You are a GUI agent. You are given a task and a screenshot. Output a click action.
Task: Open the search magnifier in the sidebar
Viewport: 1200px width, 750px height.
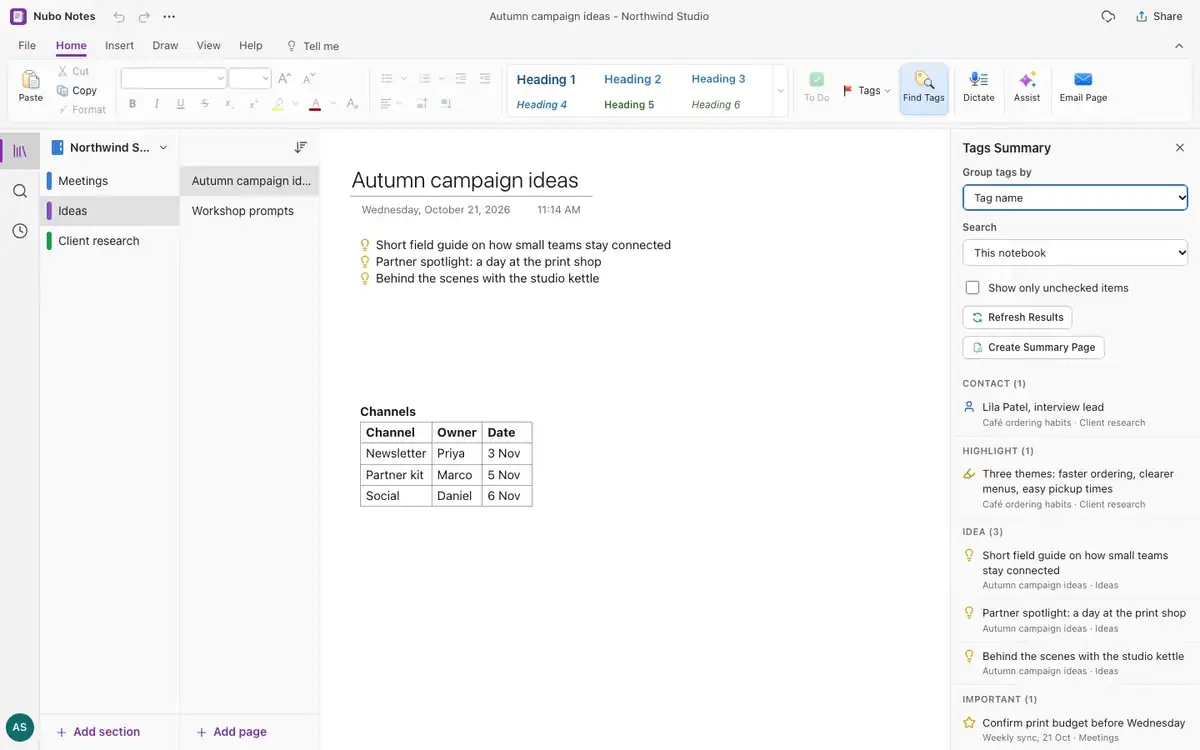[20, 191]
